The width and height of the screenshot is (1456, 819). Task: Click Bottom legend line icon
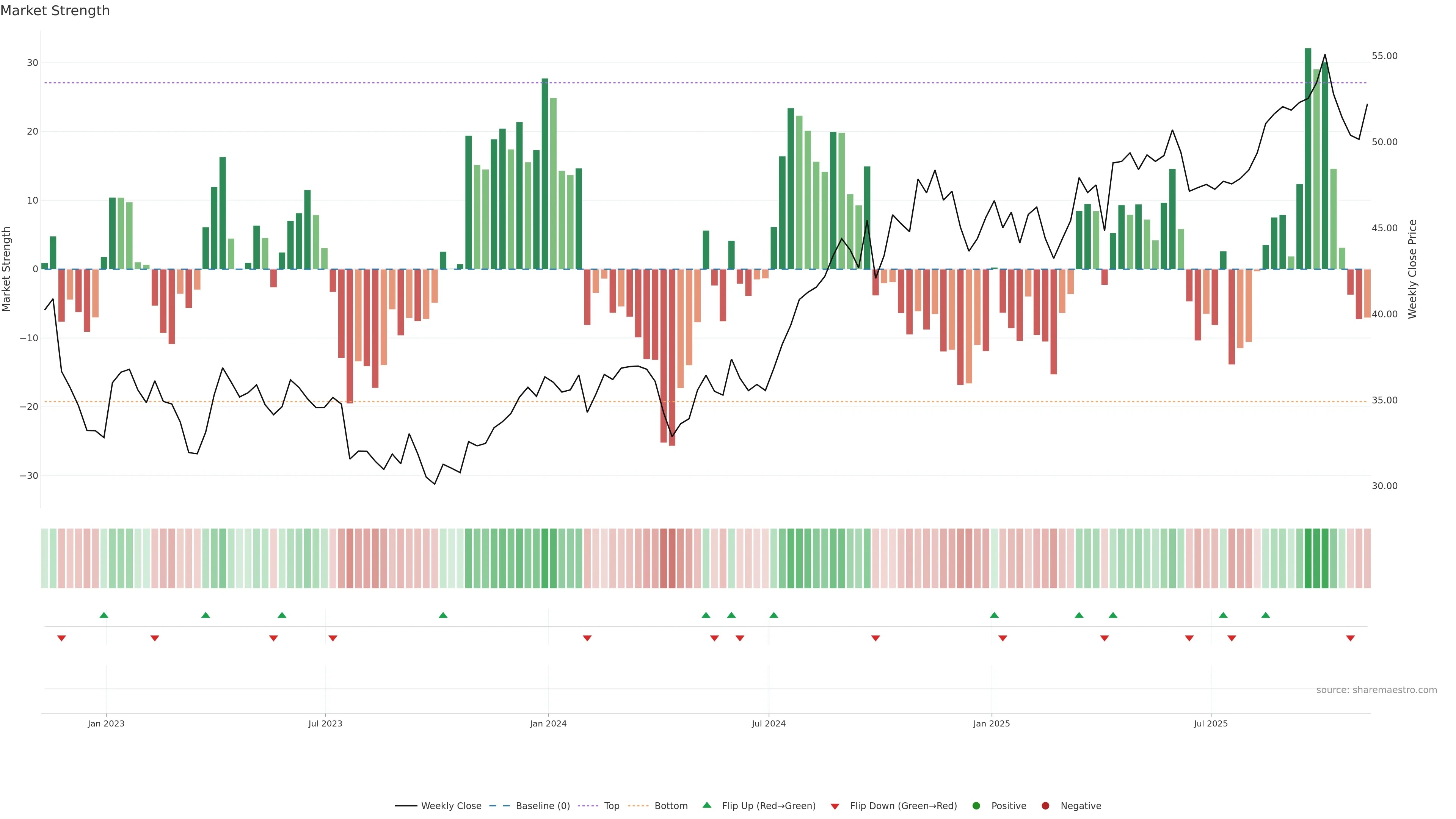click(638, 806)
